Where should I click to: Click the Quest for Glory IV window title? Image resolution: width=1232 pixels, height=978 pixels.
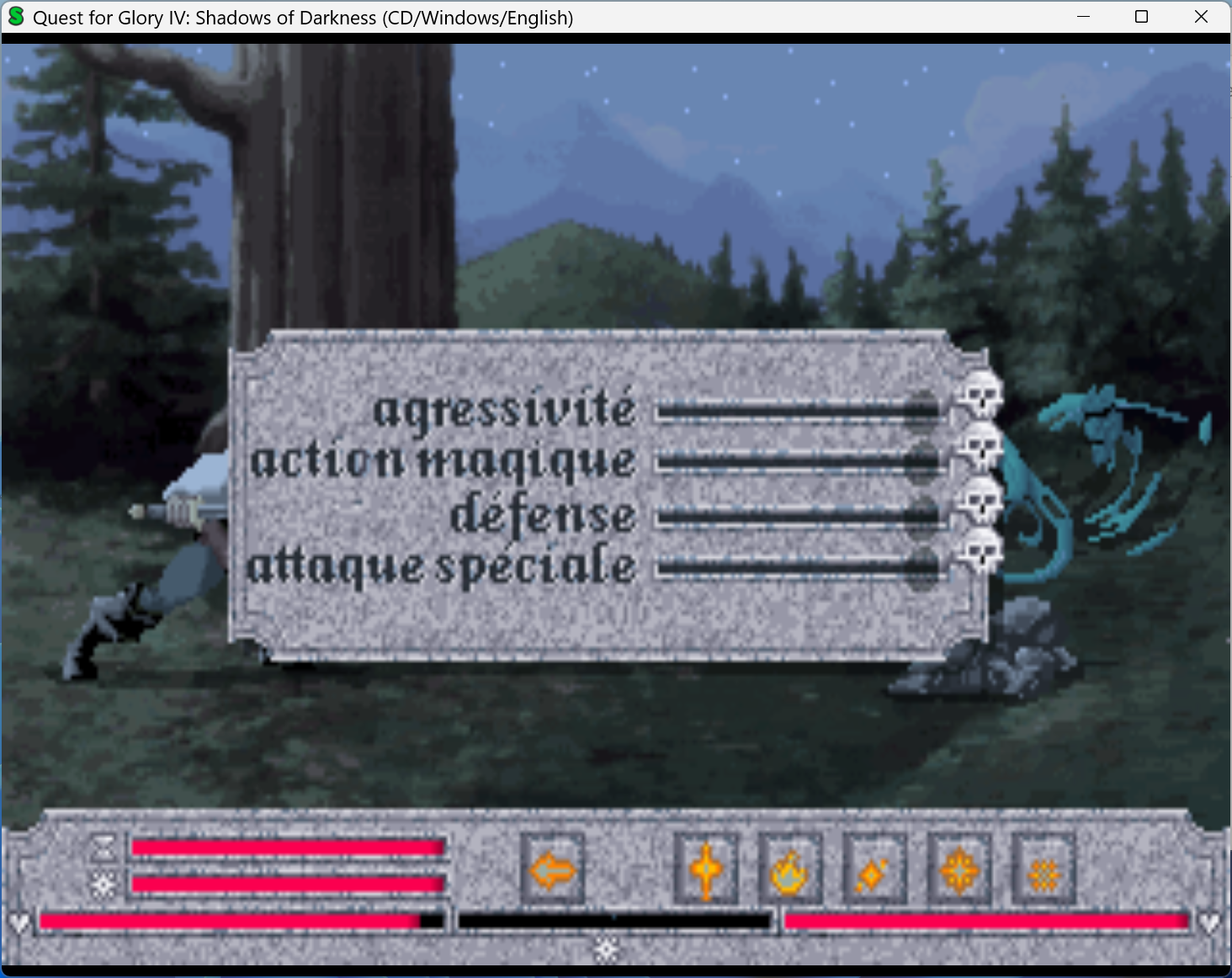click(x=303, y=18)
